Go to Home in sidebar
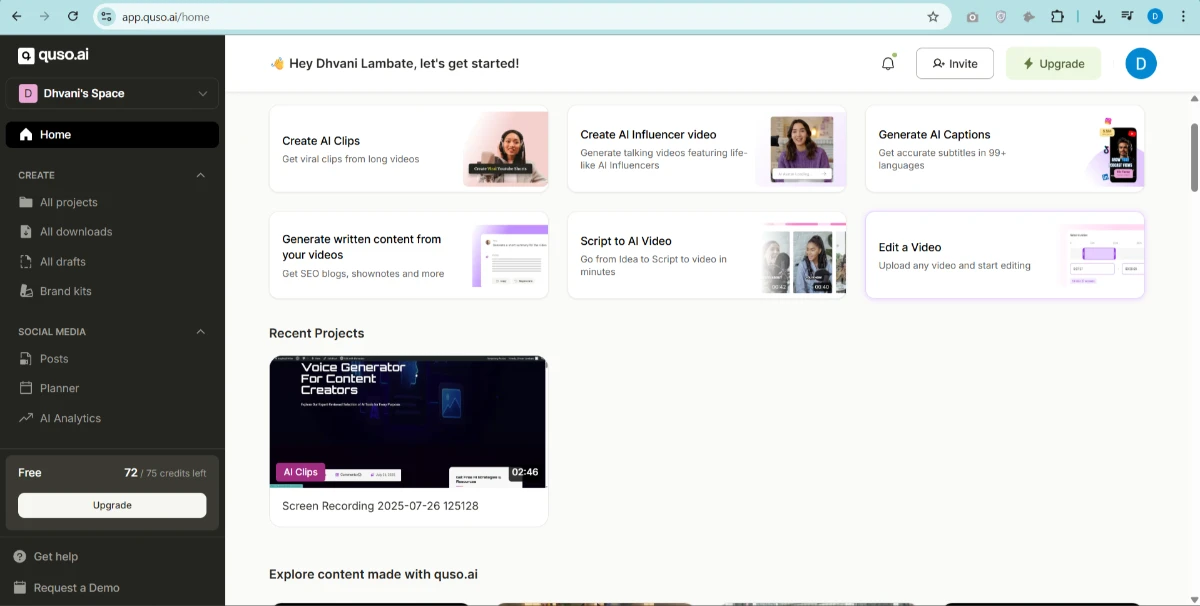This screenshot has width=1200, height=606. coord(112,134)
